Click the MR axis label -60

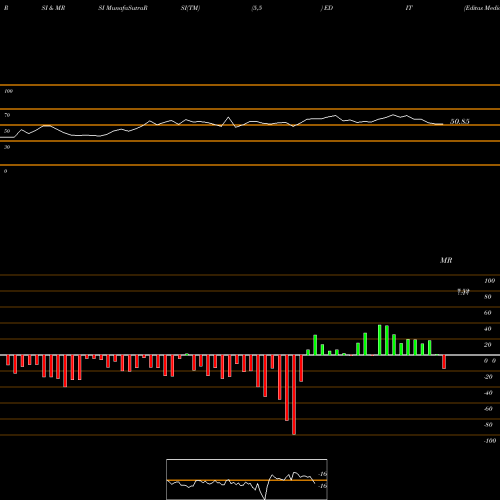point(488,409)
